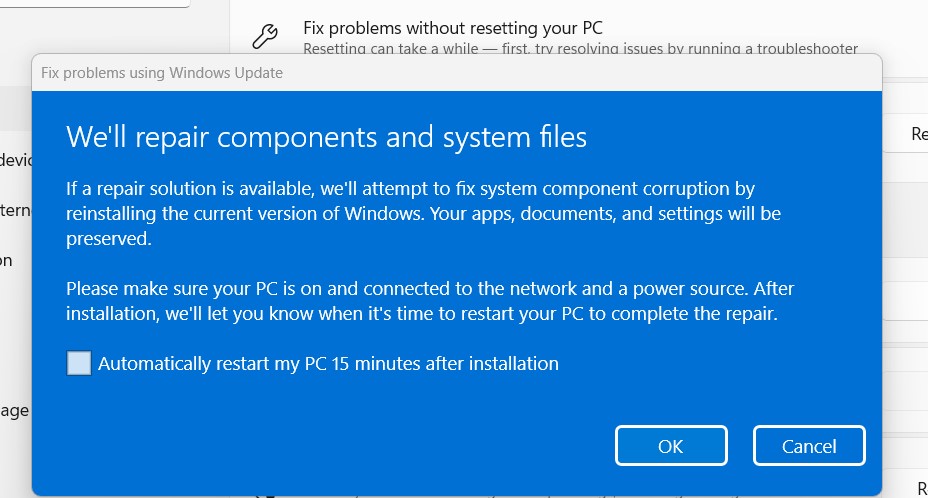Open 'Fix problems without resetting your PC' option
This screenshot has height=498, width=928.
pos(452,28)
